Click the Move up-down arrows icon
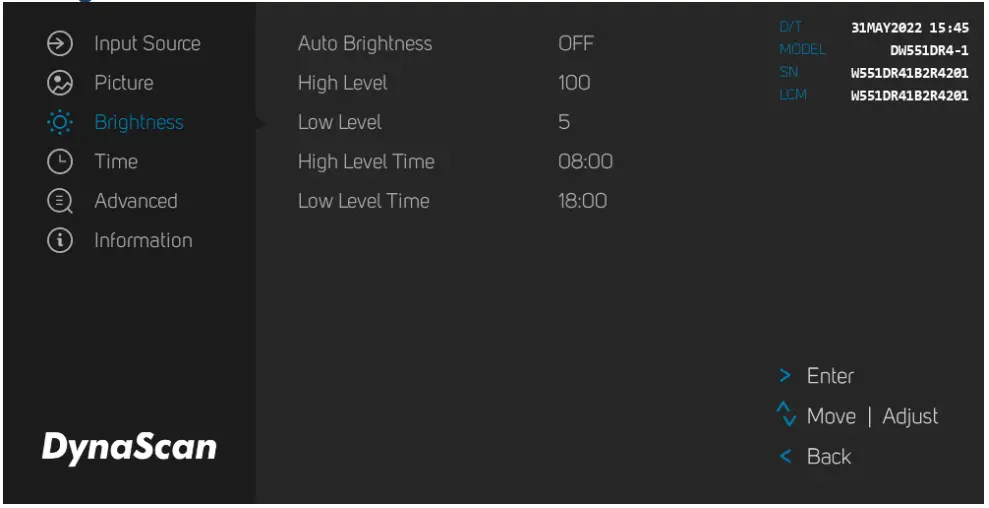The height and width of the screenshot is (508, 989). pyautogui.click(x=787, y=415)
